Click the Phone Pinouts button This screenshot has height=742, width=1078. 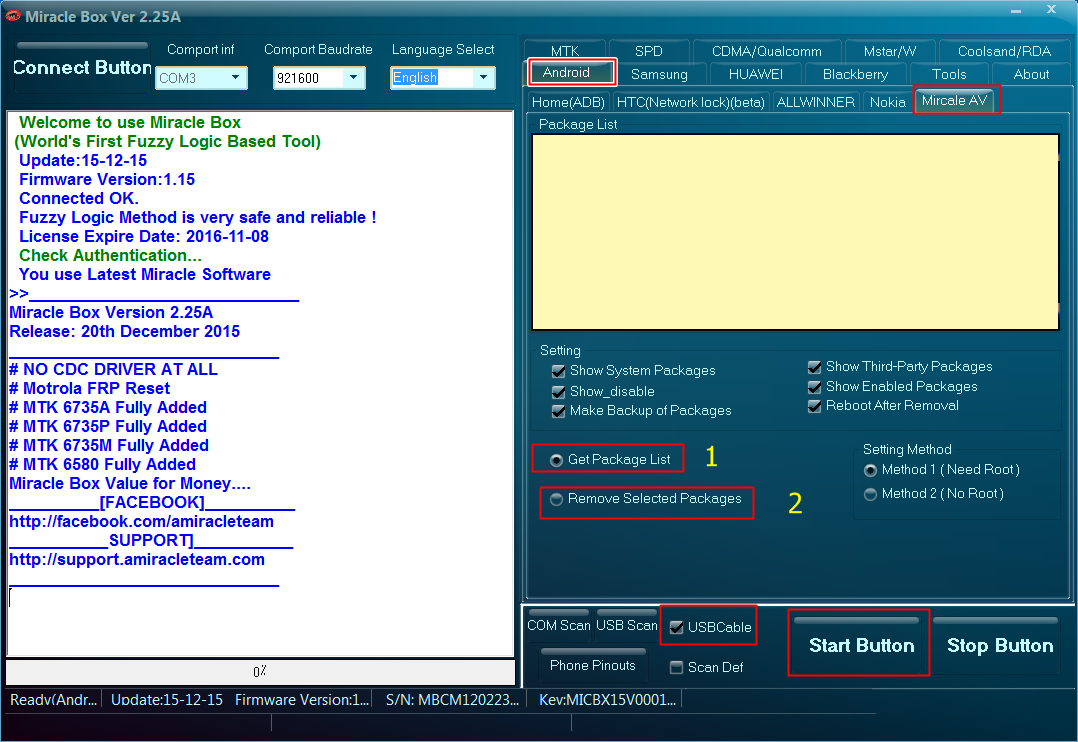[x=593, y=664]
